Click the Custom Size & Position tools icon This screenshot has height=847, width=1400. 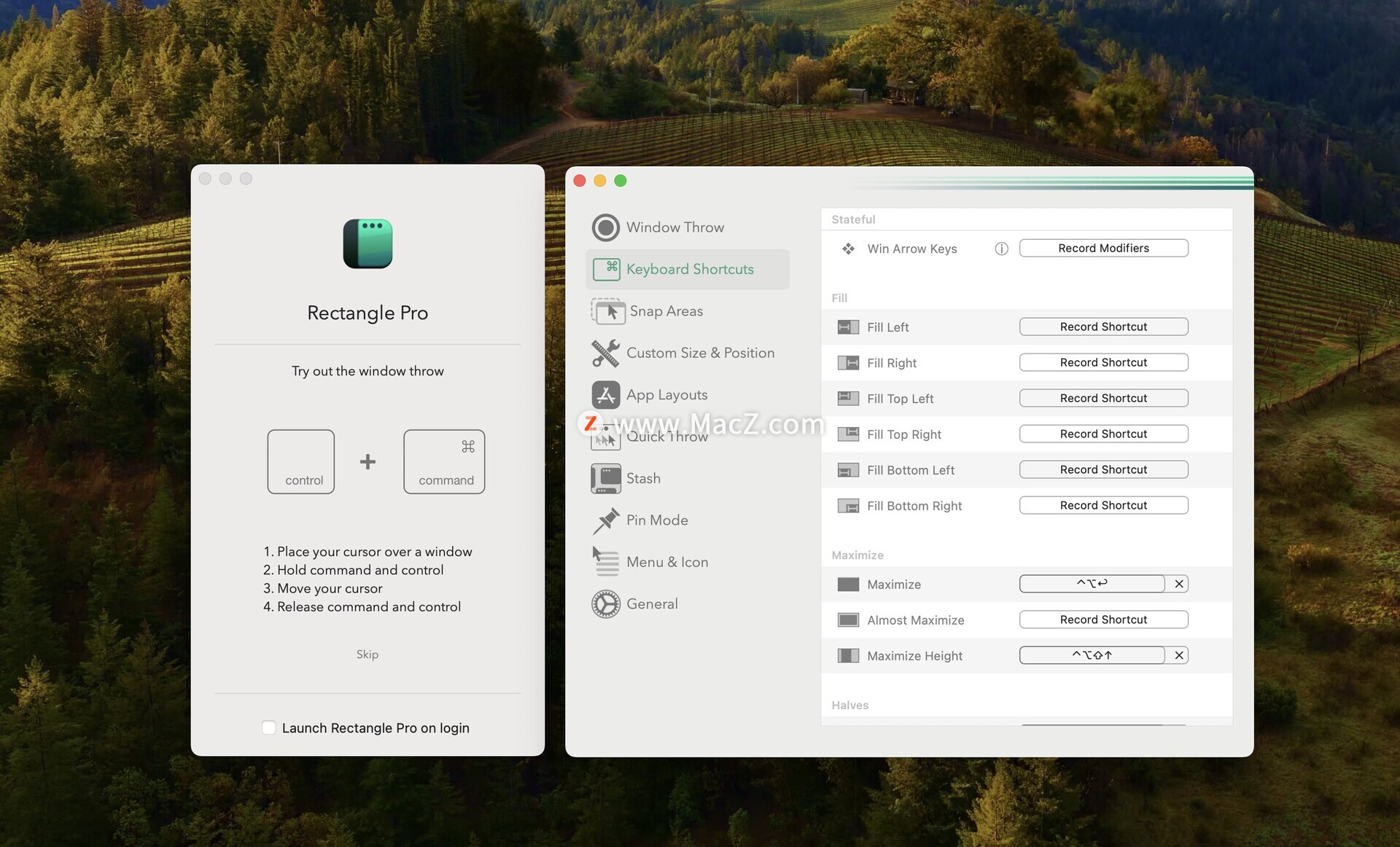point(605,353)
